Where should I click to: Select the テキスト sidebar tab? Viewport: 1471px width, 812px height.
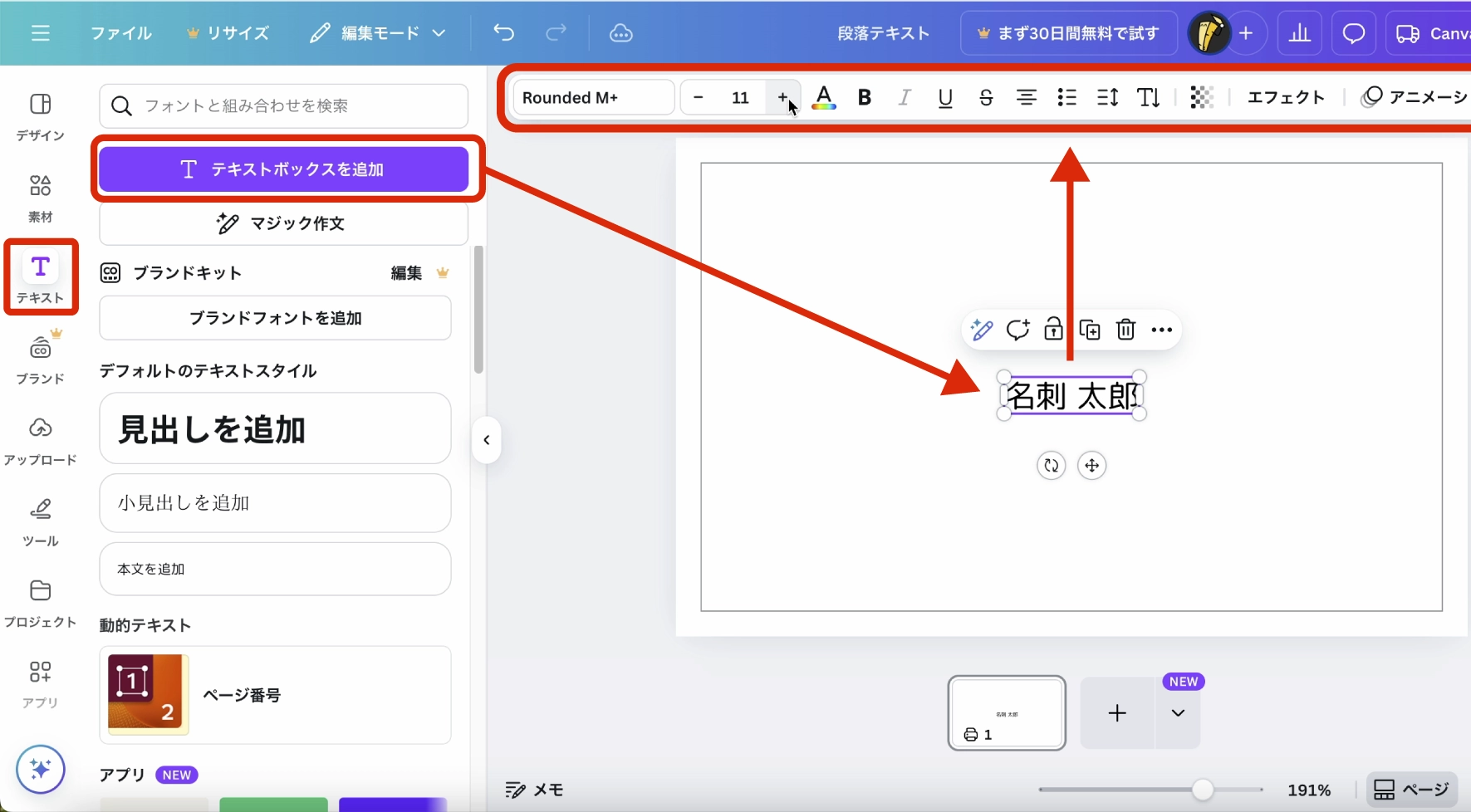(x=40, y=278)
